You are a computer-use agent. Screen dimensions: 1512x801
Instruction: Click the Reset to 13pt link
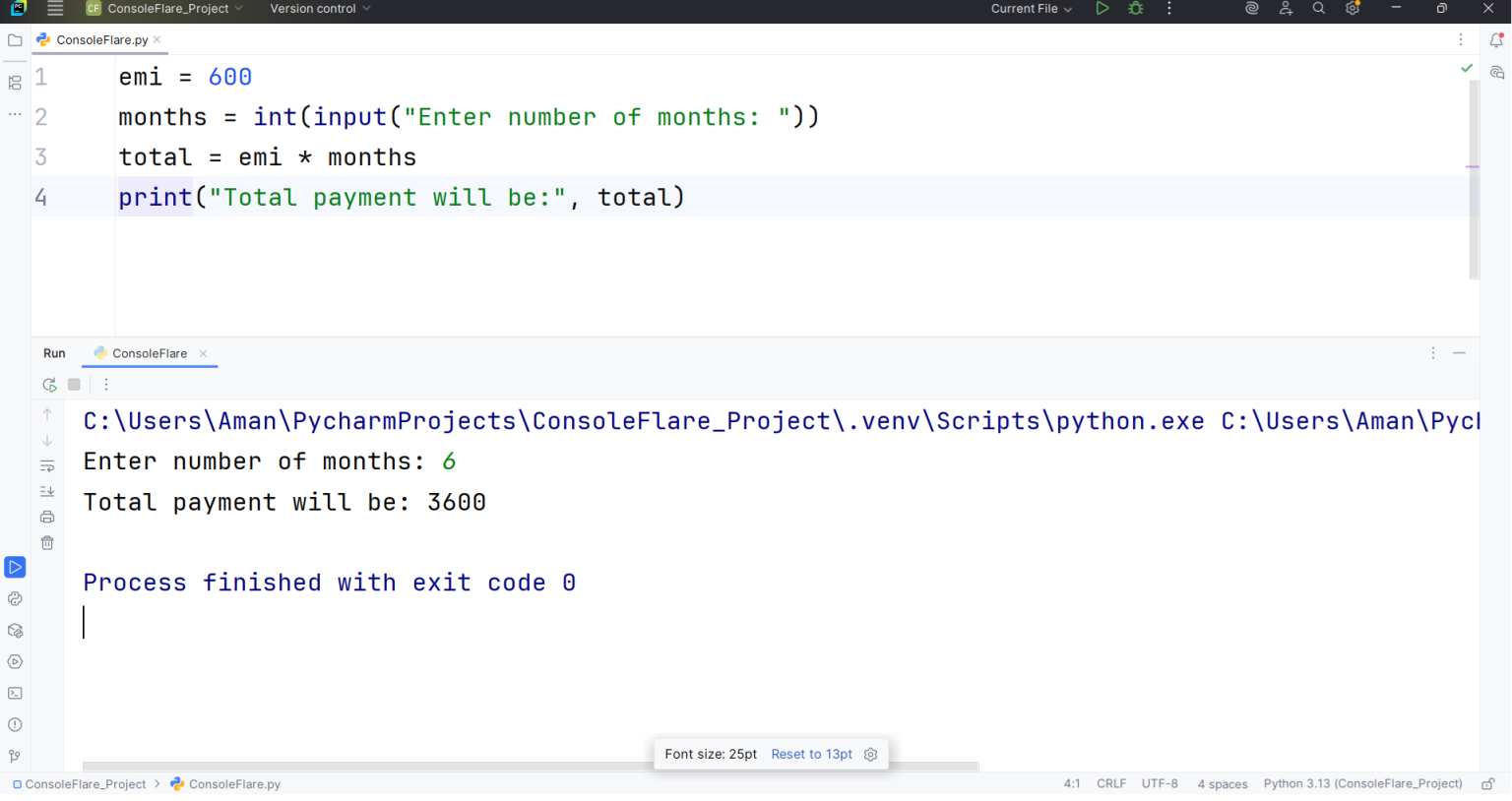(811, 754)
